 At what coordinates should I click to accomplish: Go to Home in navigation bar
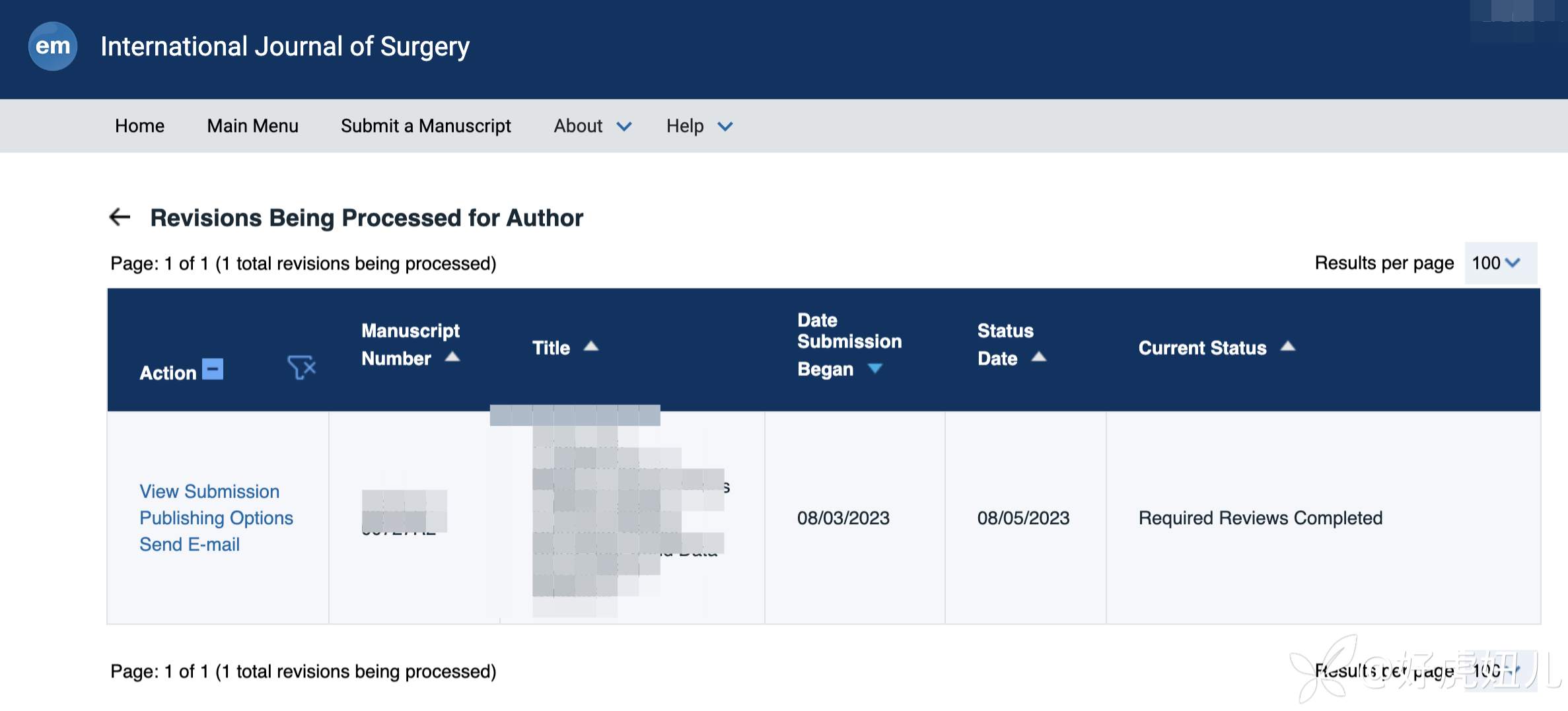point(139,125)
